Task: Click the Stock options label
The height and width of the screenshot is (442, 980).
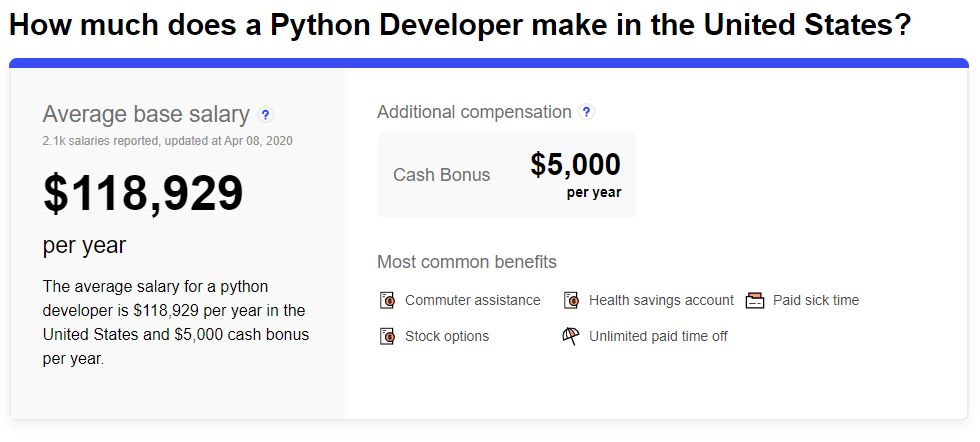Action: (x=447, y=336)
